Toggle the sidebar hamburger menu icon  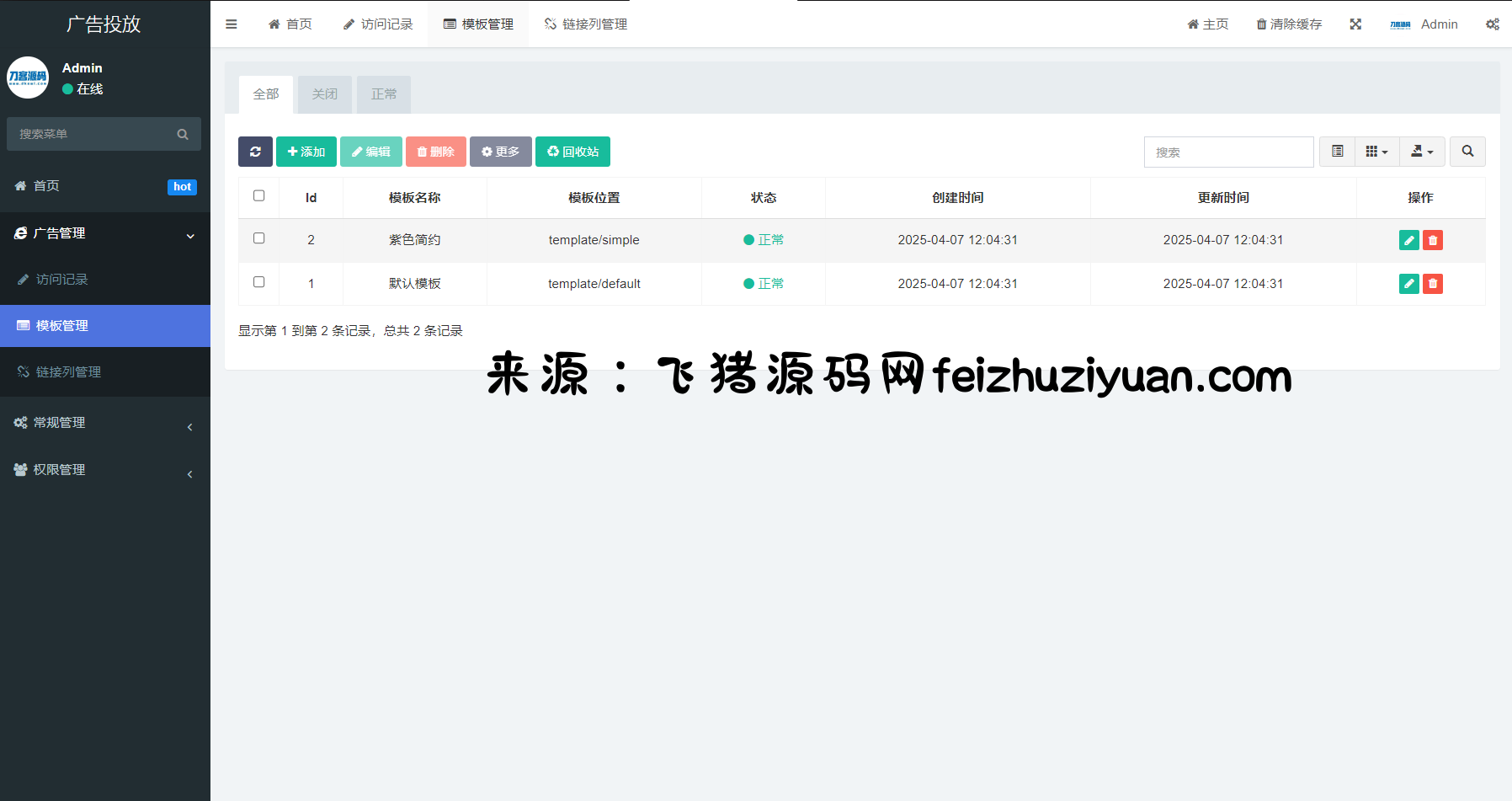(232, 24)
